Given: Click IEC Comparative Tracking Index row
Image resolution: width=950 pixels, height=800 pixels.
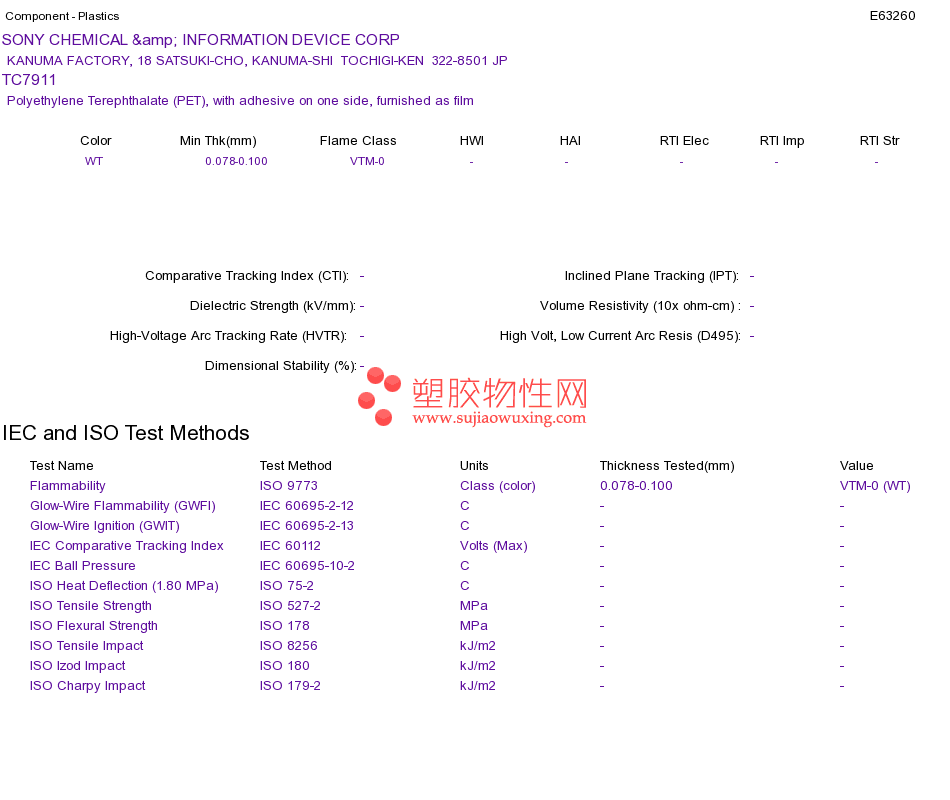Looking at the screenshot, I should 127,546.
